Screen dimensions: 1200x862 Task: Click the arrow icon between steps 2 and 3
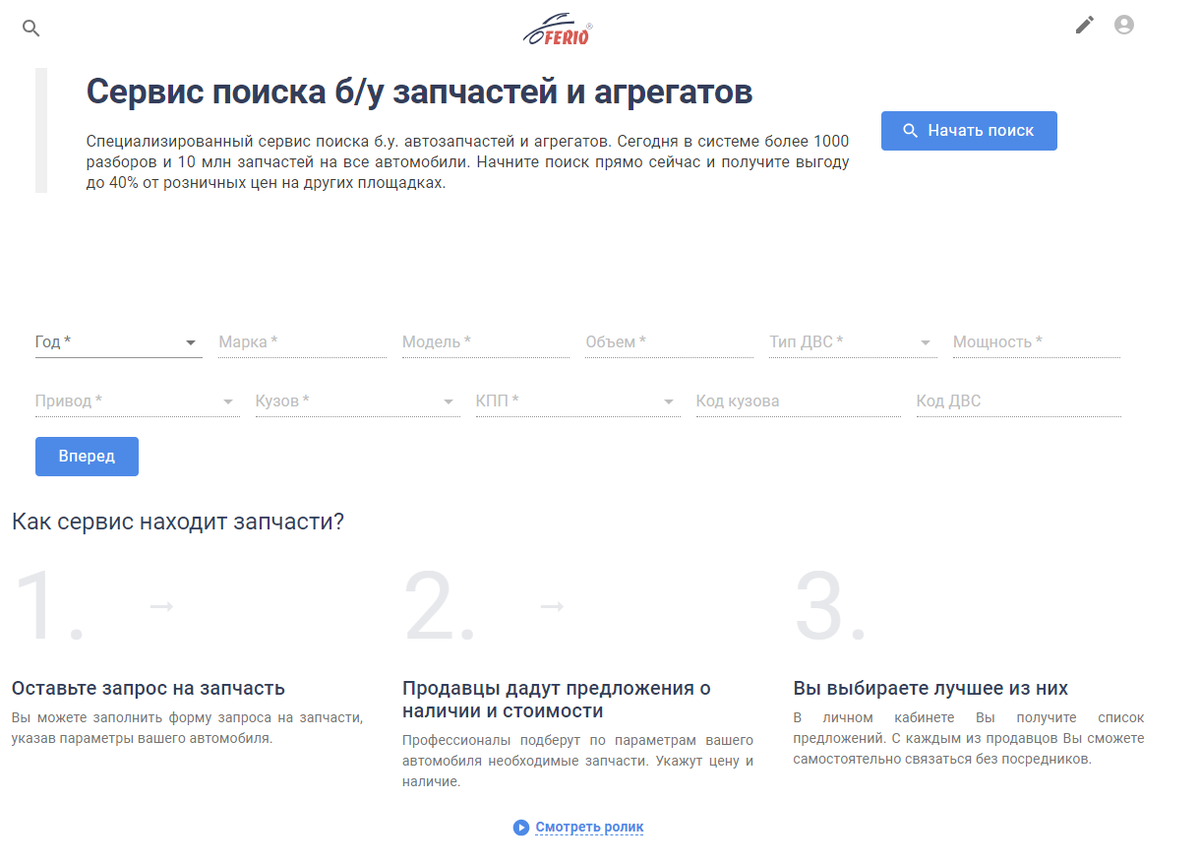(x=549, y=605)
